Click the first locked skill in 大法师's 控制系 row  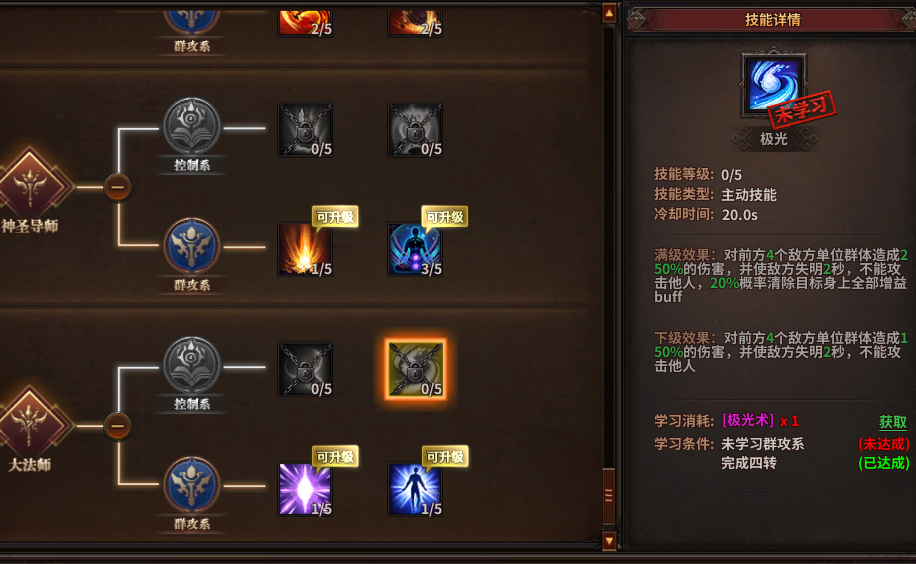click(305, 369)
